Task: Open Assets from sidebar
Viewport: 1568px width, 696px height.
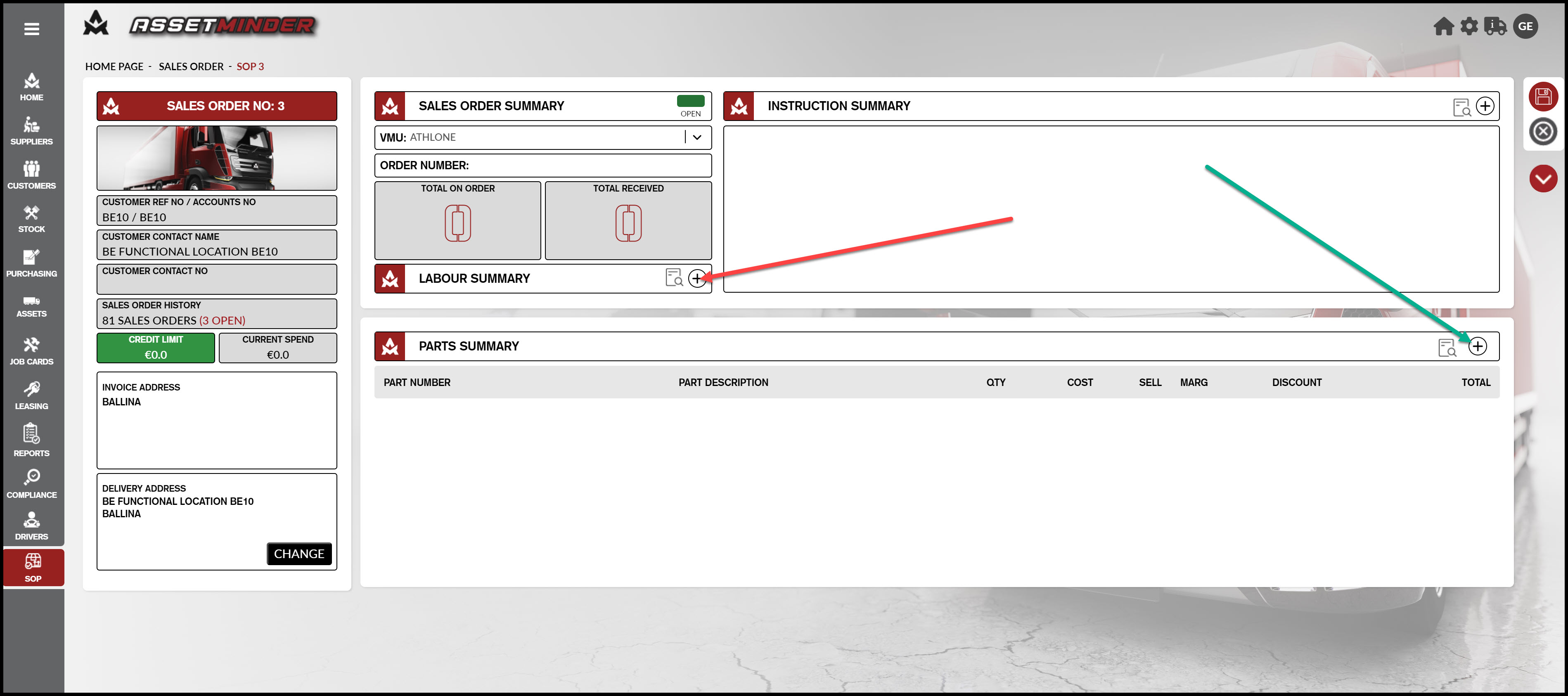Action: (x=32, y=306)
